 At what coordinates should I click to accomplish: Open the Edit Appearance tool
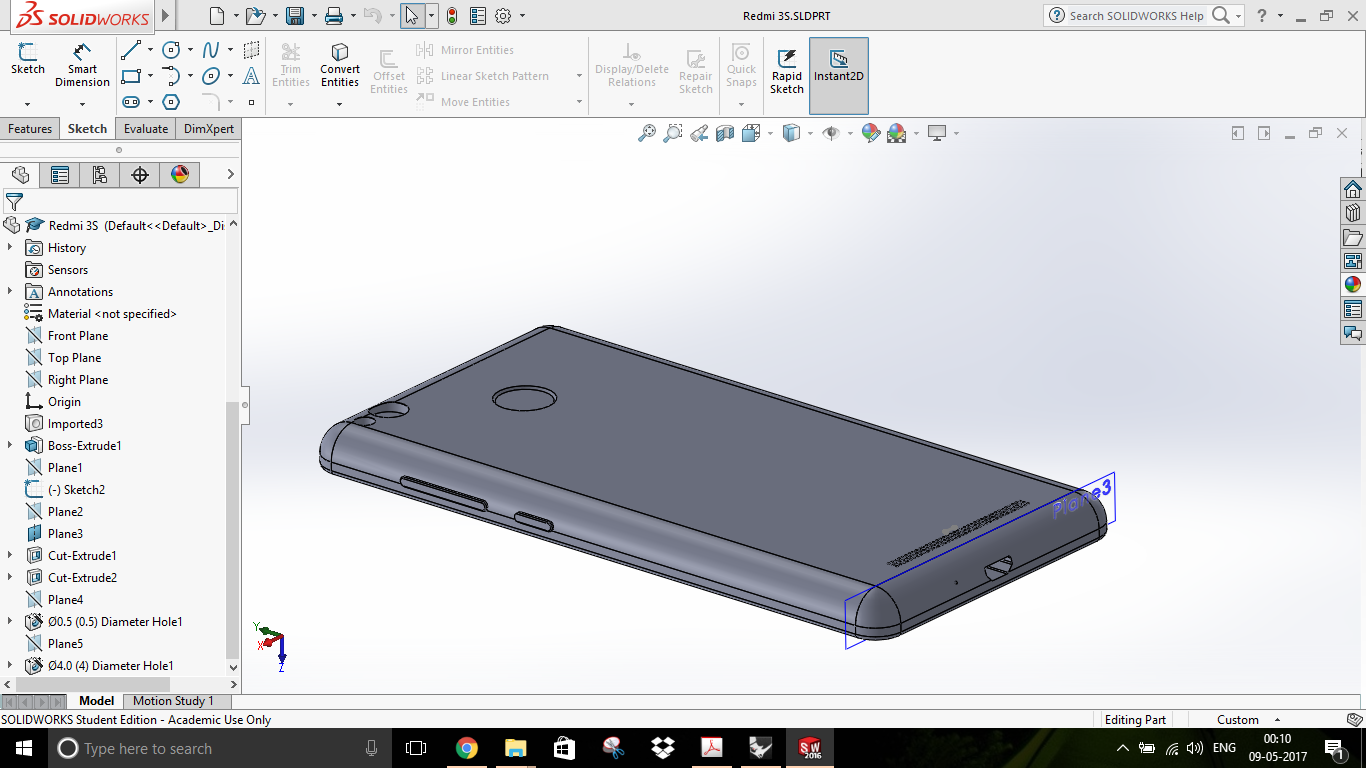870,133
